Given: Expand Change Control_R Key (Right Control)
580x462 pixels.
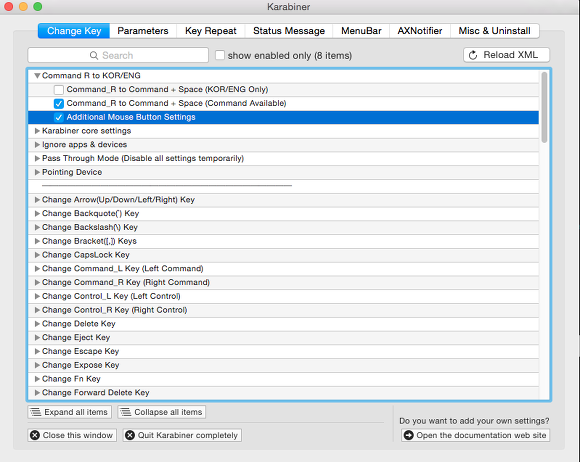Looking at the screenshot, I should [37, 310].
